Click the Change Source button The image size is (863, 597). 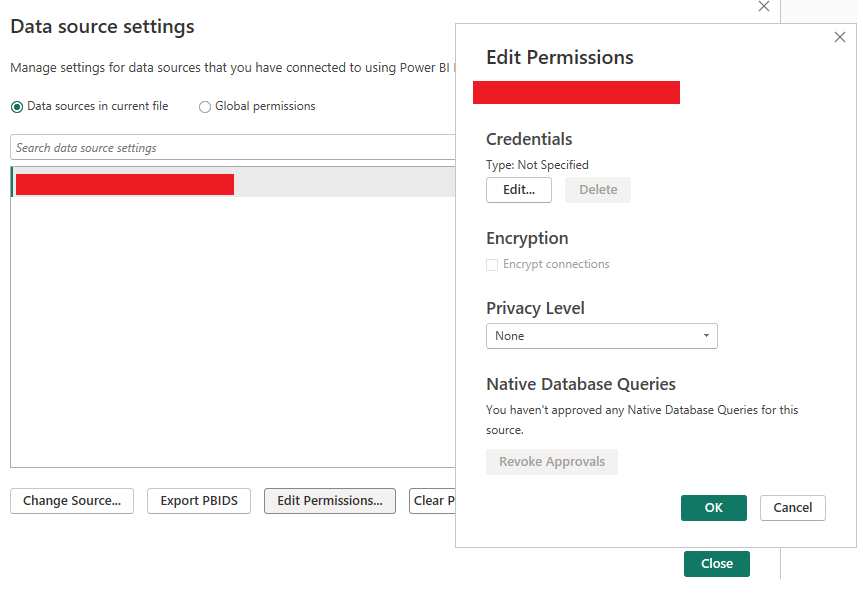click(x=72, y=501)
